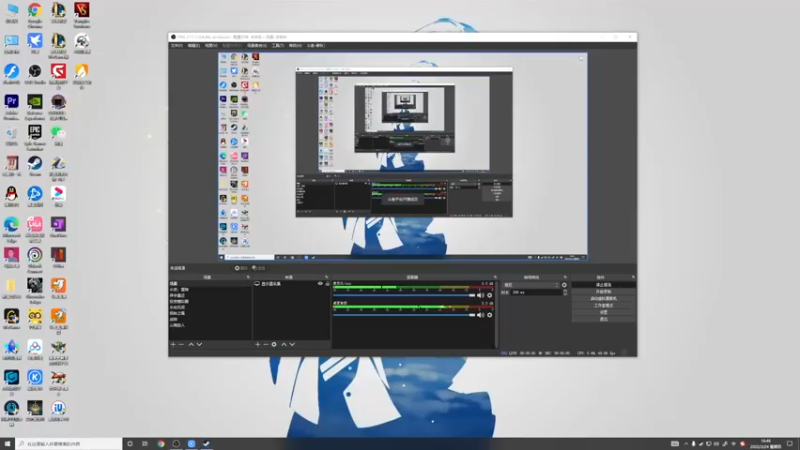The height and width of the screenshot is (450, 800).
Task: Open the Windows Start menu
Action: [x=7, y=444]
